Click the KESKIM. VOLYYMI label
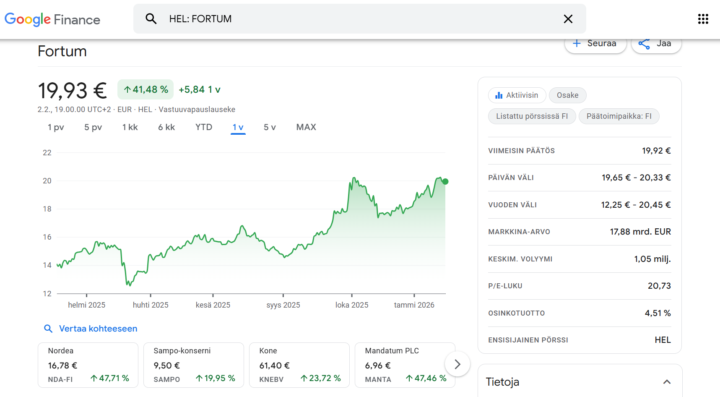This screenshot has width=720, height=397. tap(520, 259)
